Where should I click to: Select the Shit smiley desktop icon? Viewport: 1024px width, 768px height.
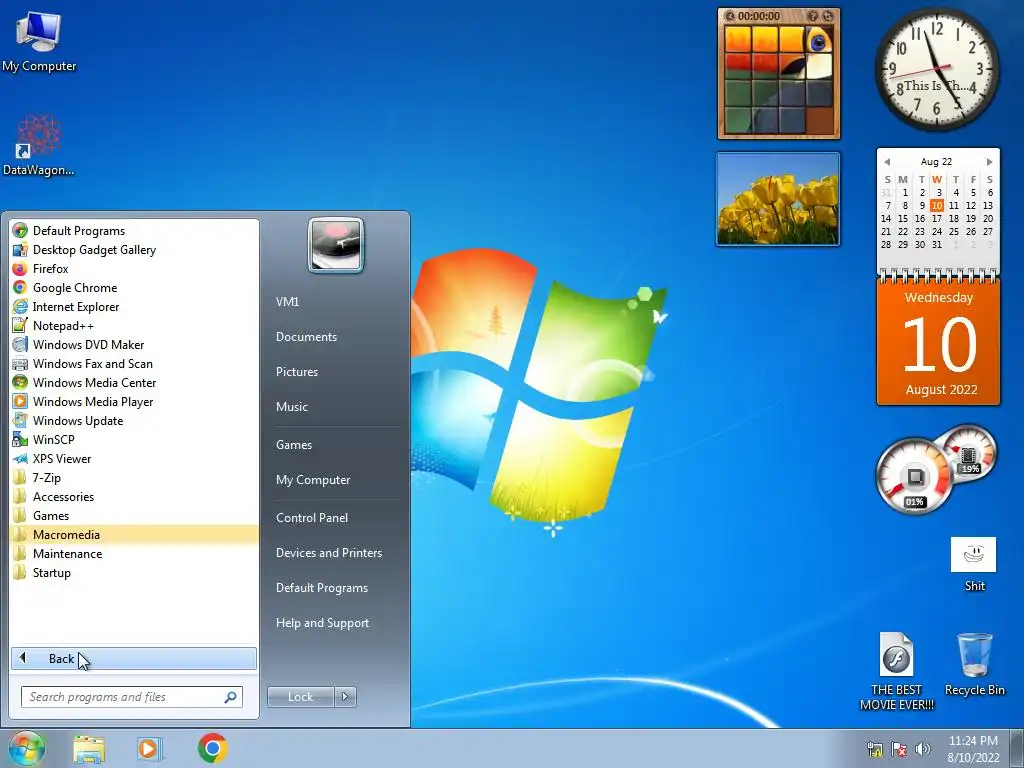974,564
